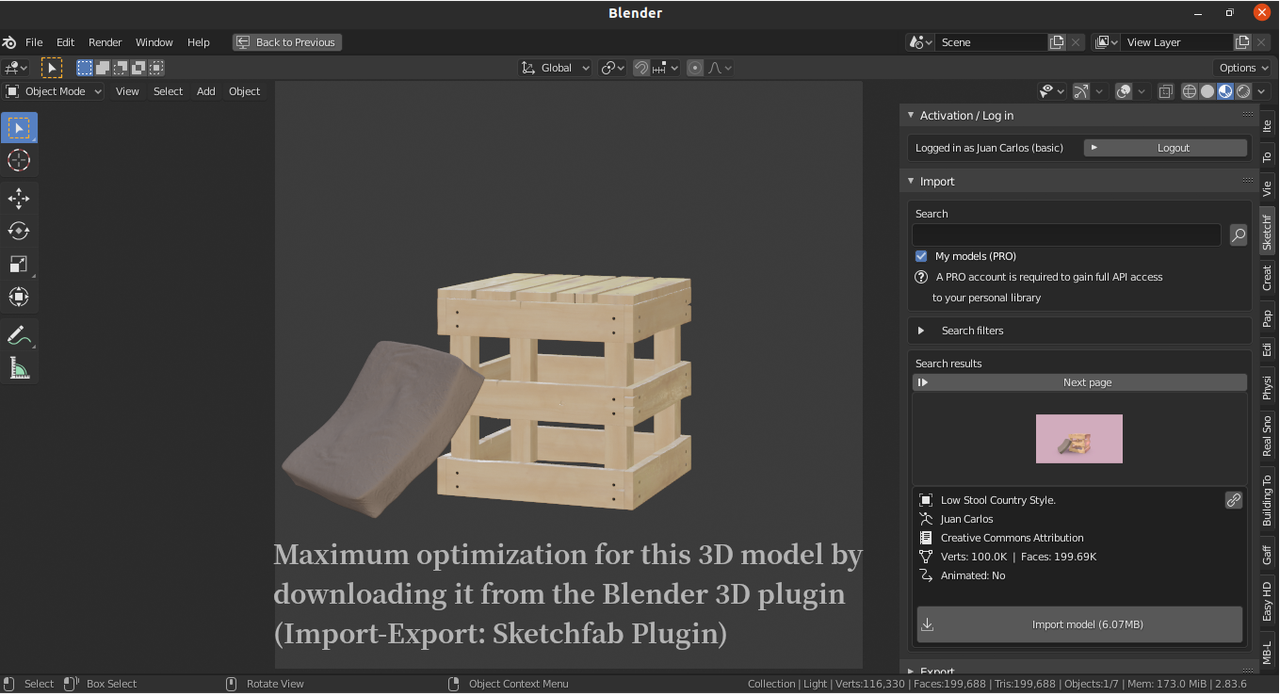Switch to Material Preview shading

coord(1225,91)
